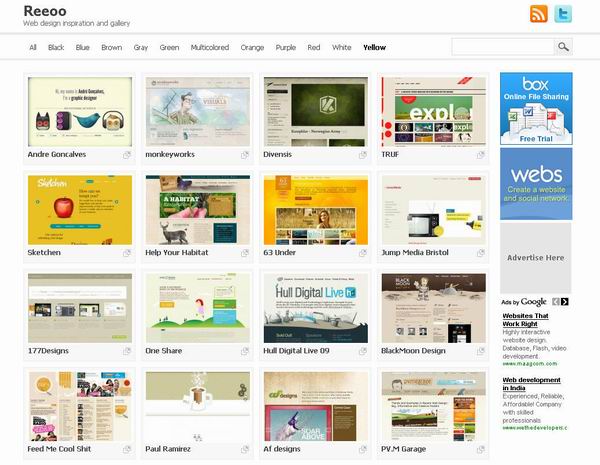This screenshot has width=600, height=465.
Task: Open external link icon beside Andre Goncalves
Action: coord(127,155)
